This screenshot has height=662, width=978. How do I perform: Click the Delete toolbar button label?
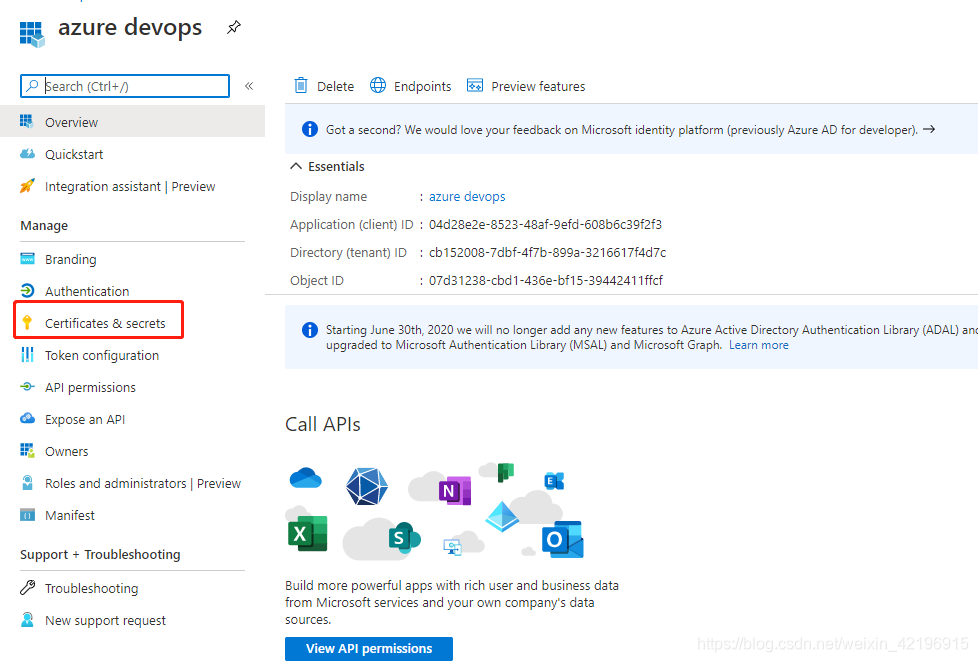pyautogui.click(x=335, y=86)
